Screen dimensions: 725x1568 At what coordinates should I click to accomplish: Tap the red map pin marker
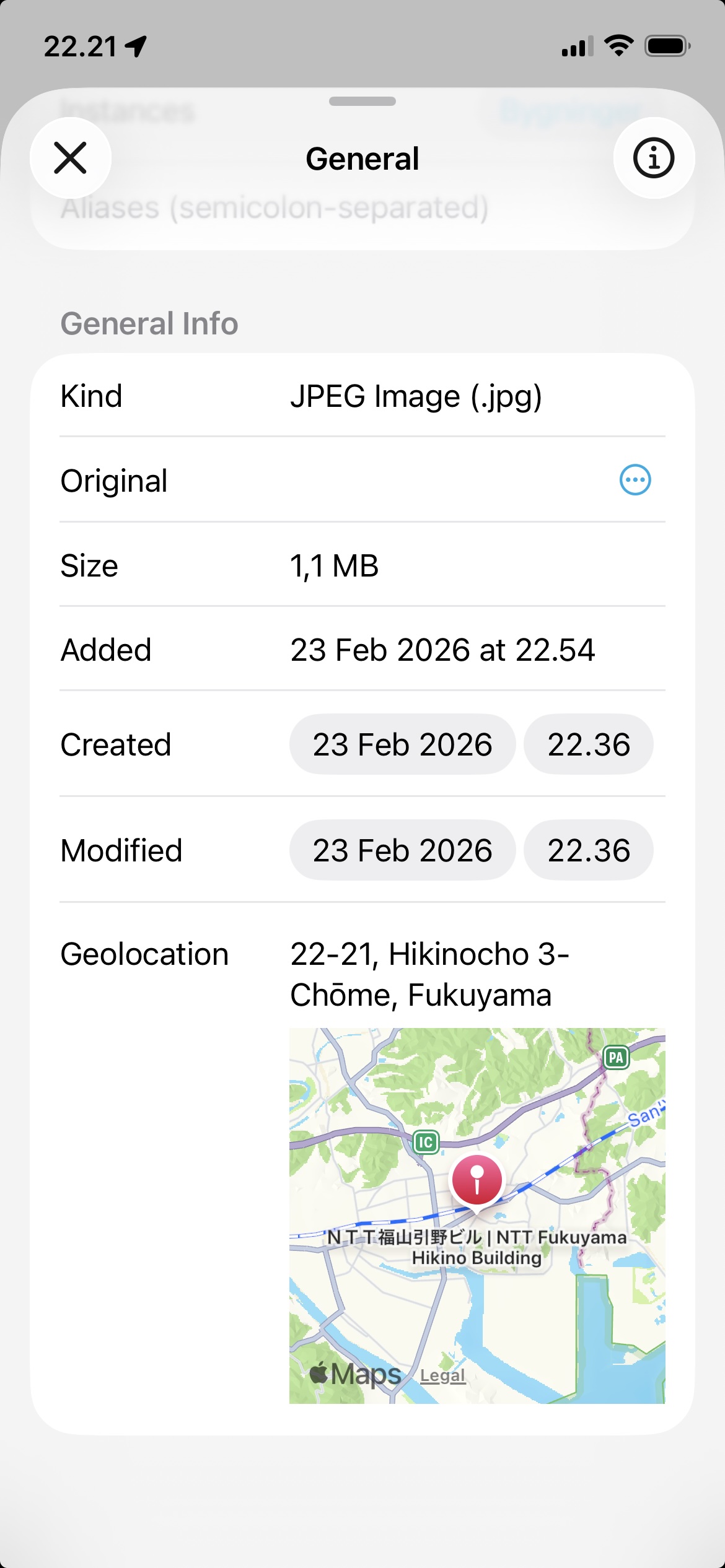coord(477,1180)
